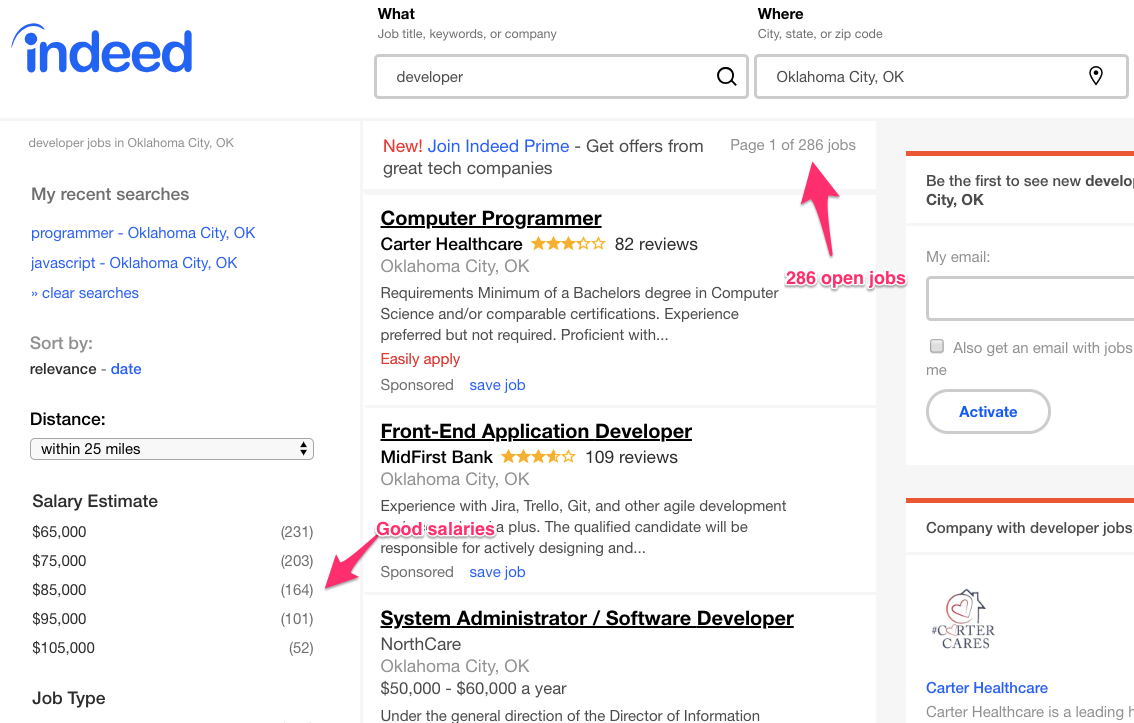Click the magnifying glass search icon
This screenshot has width=1134, height=723.
[727, 77]
